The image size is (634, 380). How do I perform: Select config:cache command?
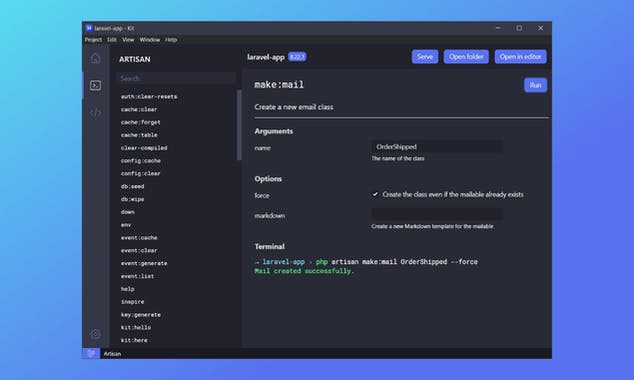pos(140,161)
